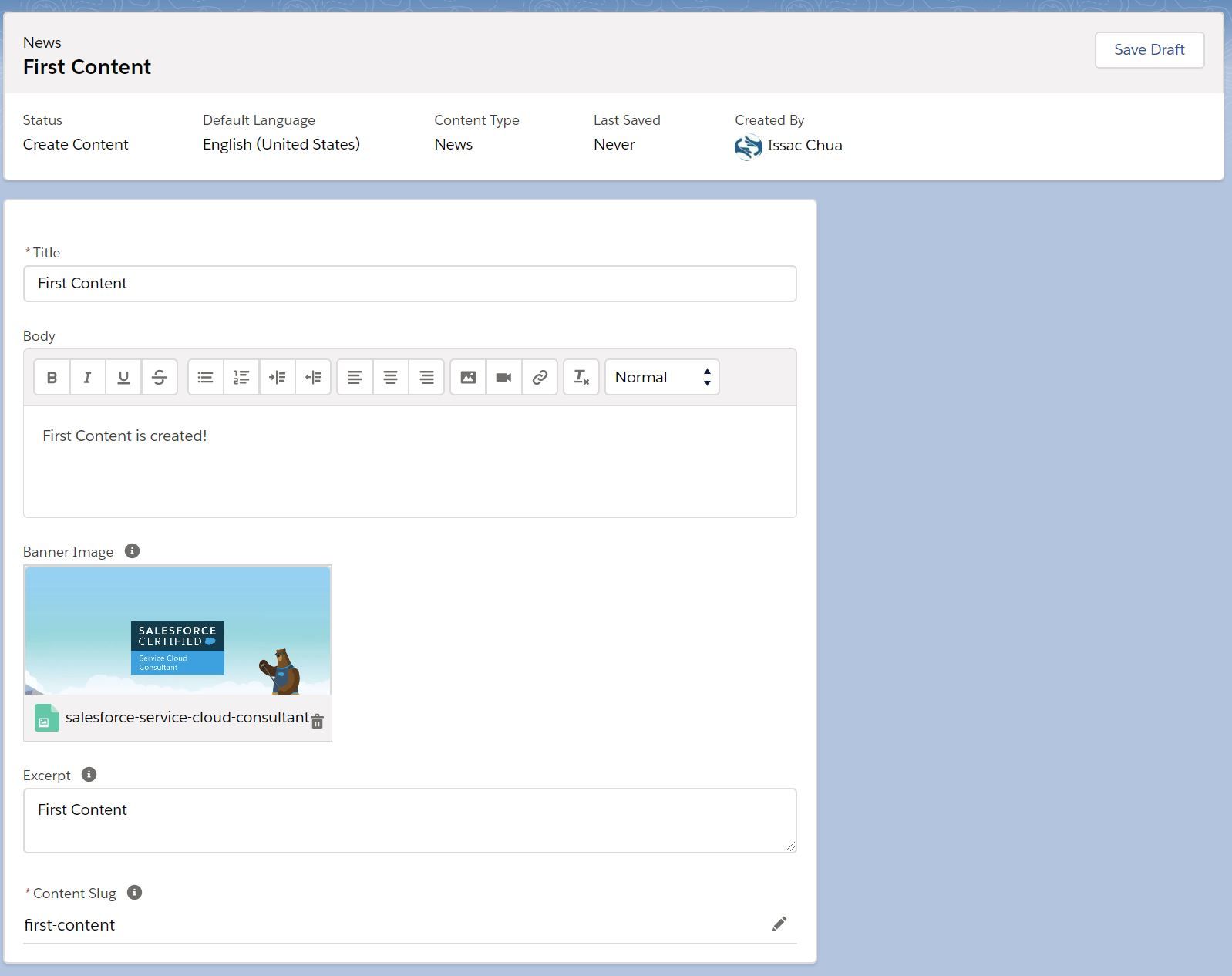Click the banner image thumbnail preview
This screenshot has height=976, width=1232.
177,631
